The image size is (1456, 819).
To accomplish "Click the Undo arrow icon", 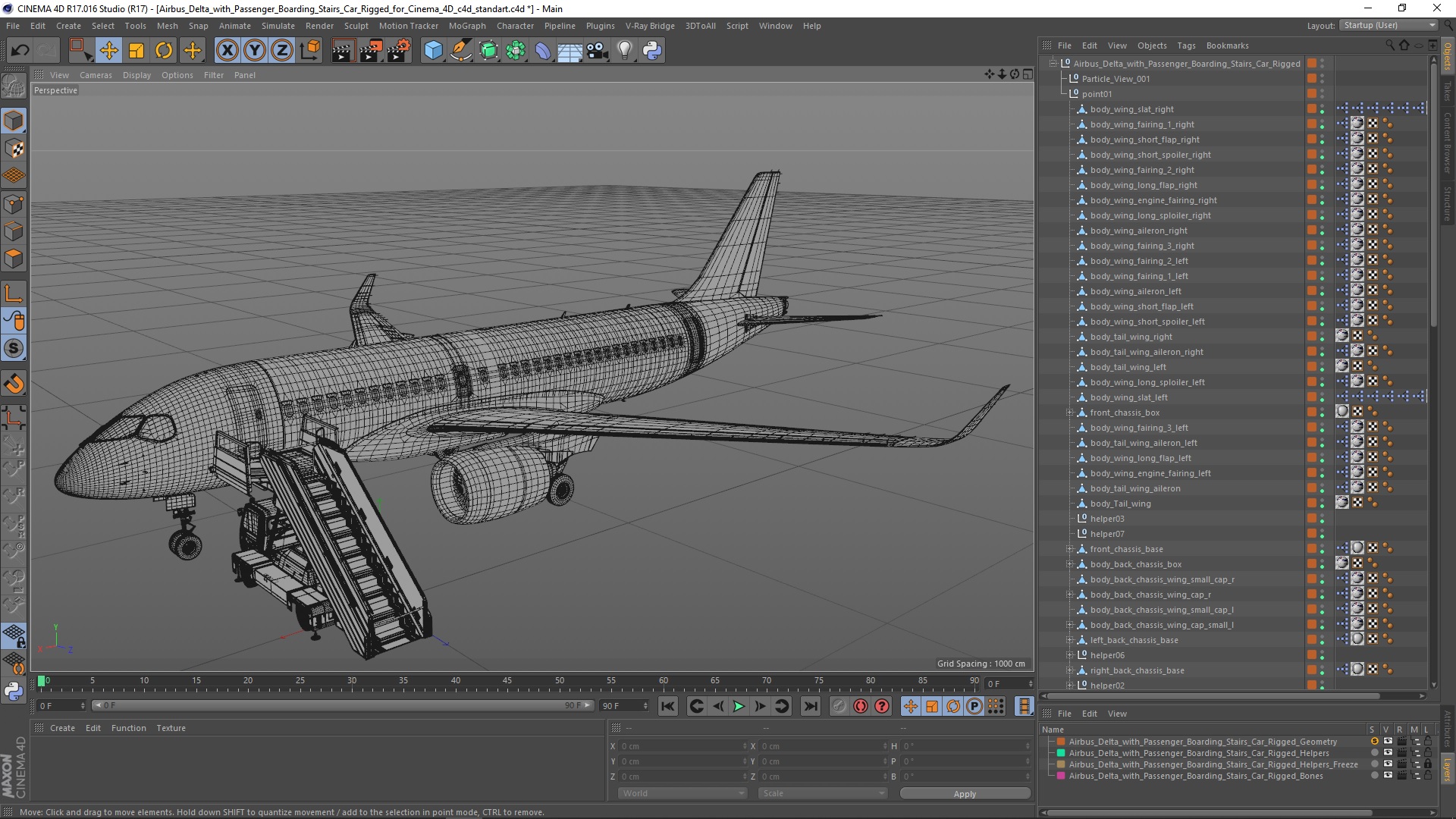I will coord(20,51).
